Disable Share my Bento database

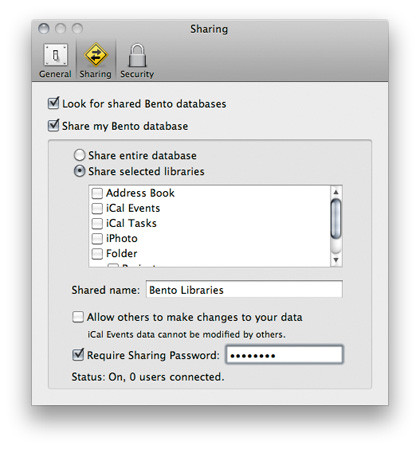[x=53, y=126]
